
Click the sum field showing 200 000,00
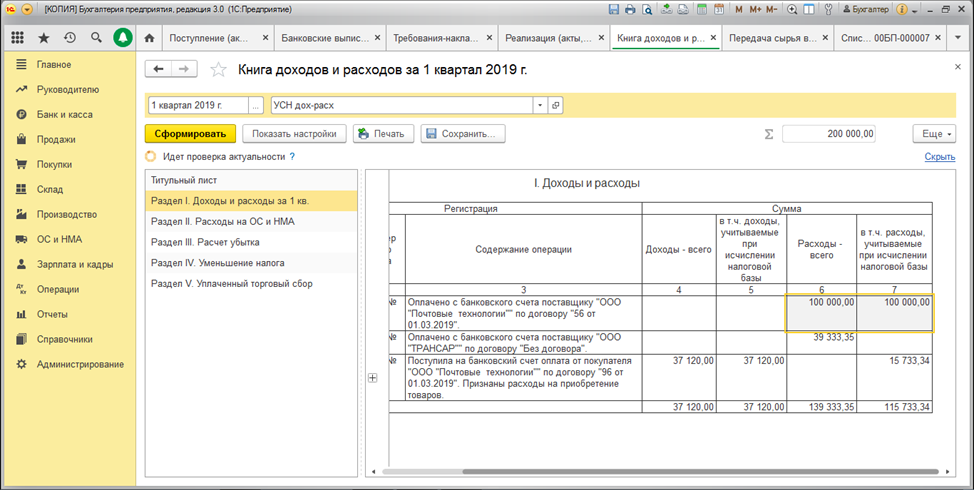(x=829, y=134)
